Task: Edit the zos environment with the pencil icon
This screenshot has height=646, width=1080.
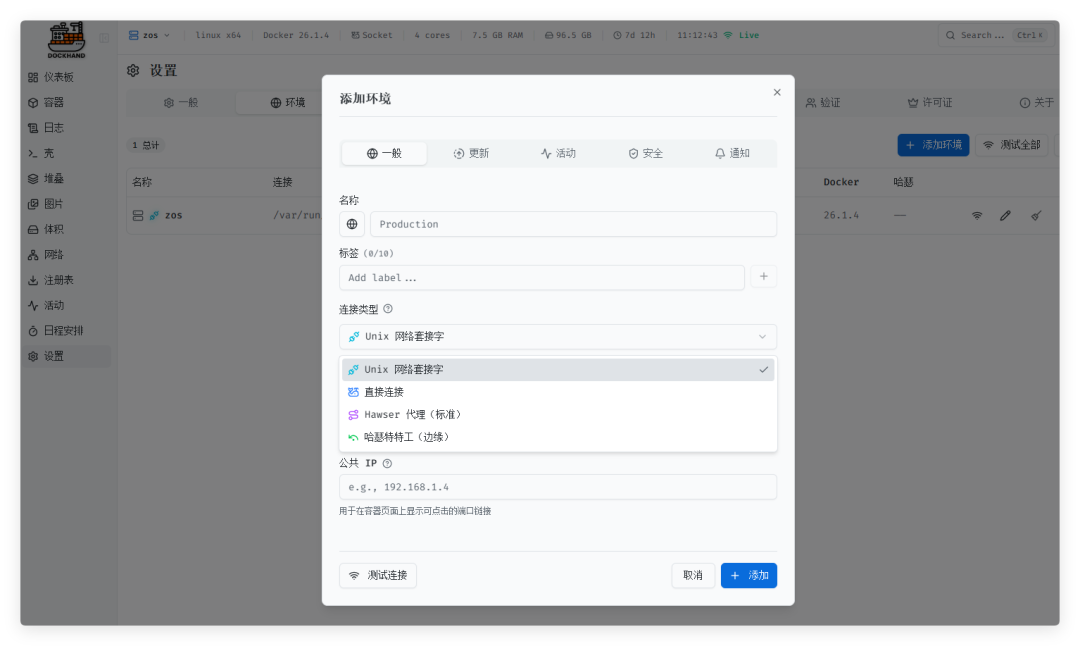Action: 1006,216
